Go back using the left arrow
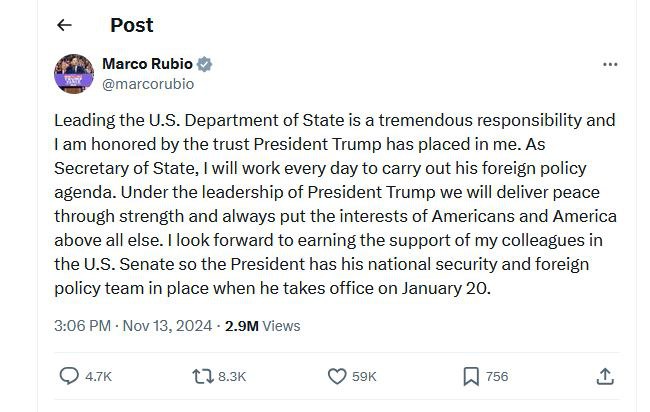This screenshot has width=650, height=412. pyautogui.click(x=64, y=25)
